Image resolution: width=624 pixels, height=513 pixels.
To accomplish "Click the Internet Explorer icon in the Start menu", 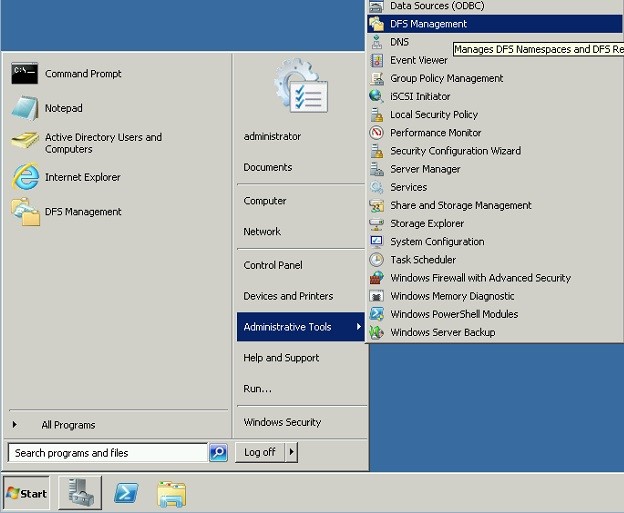I will pos(25,176).
